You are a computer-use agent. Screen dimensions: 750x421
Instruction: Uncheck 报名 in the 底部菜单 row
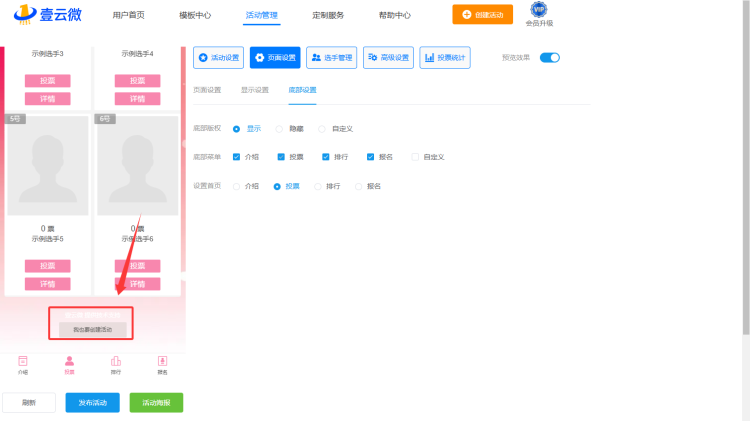371,157
